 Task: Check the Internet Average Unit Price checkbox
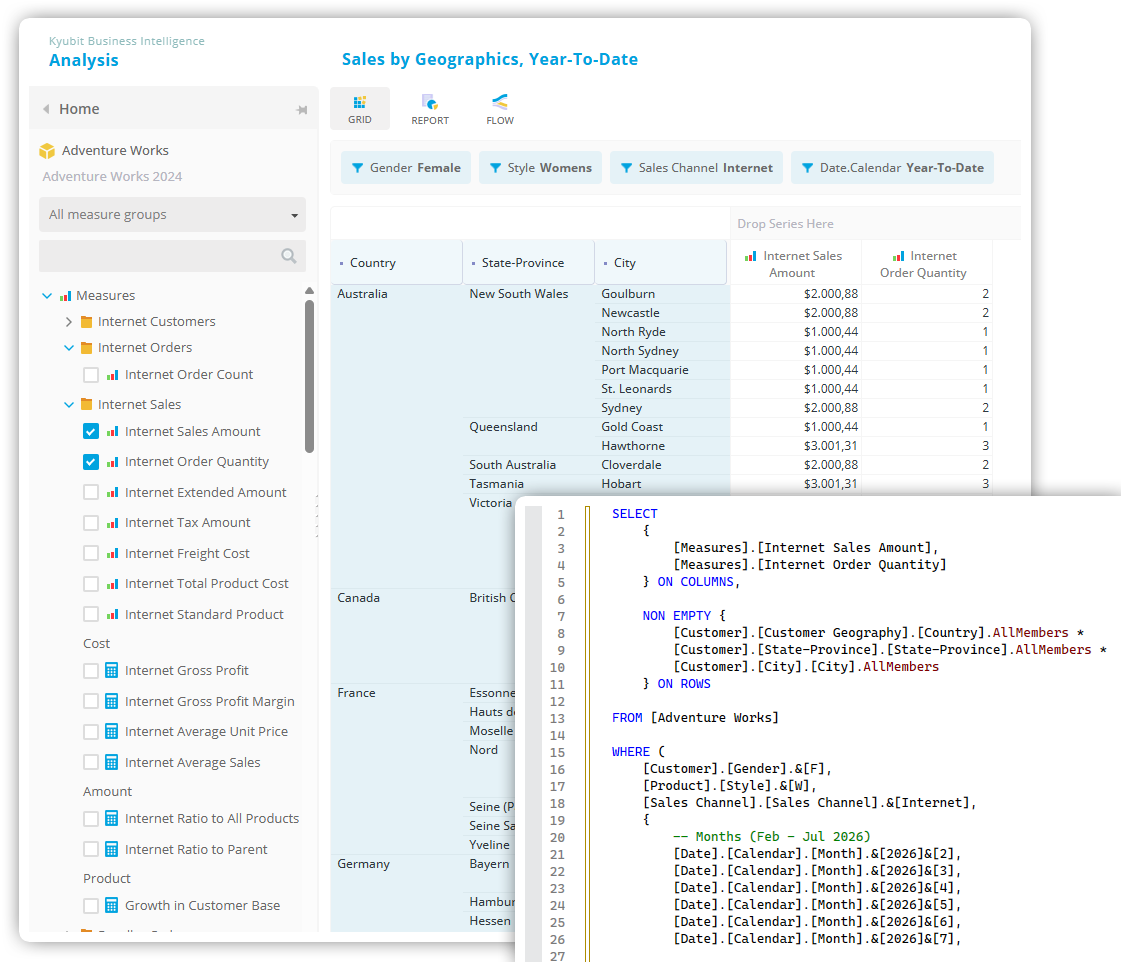click(91, 732)
